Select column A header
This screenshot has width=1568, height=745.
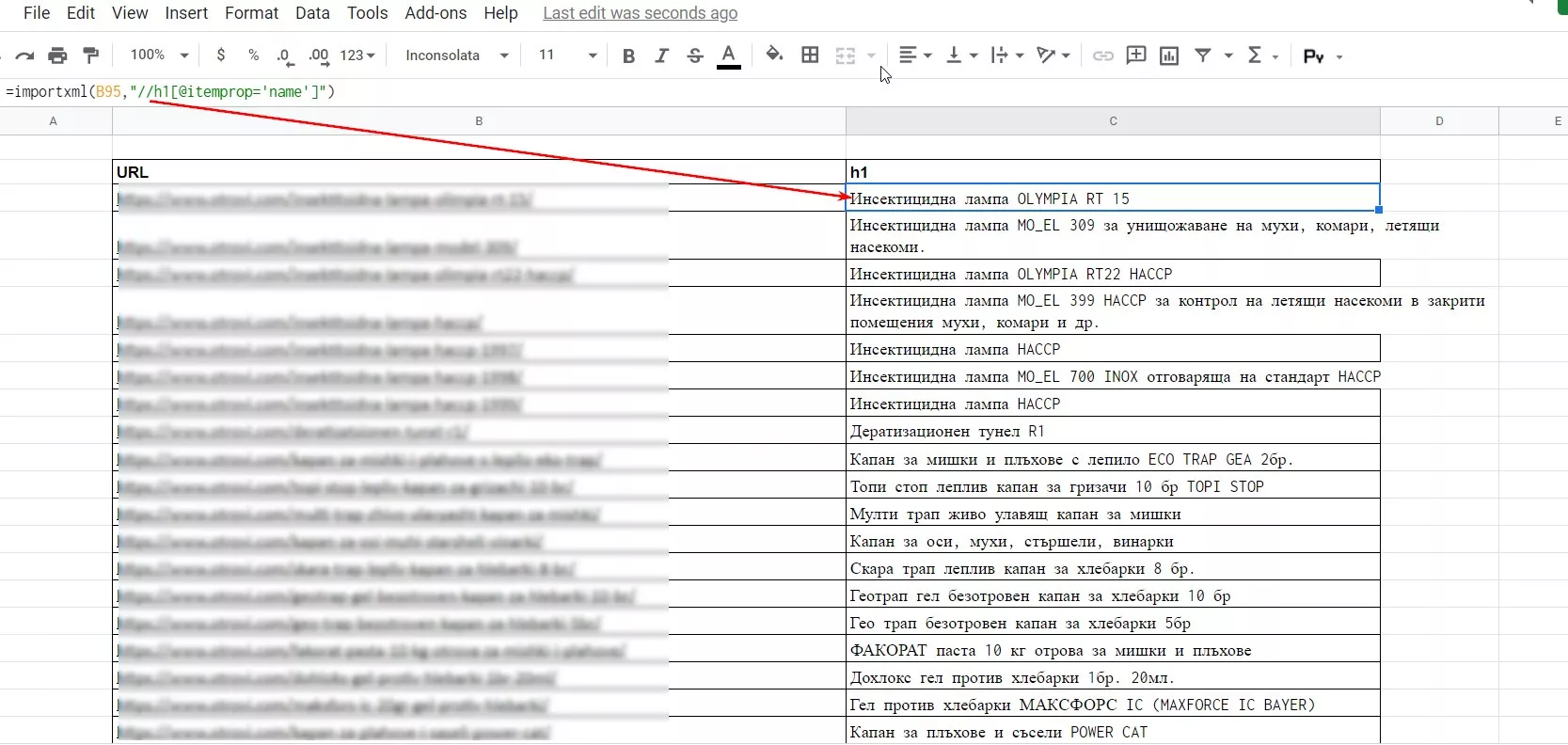pos(54,121)
